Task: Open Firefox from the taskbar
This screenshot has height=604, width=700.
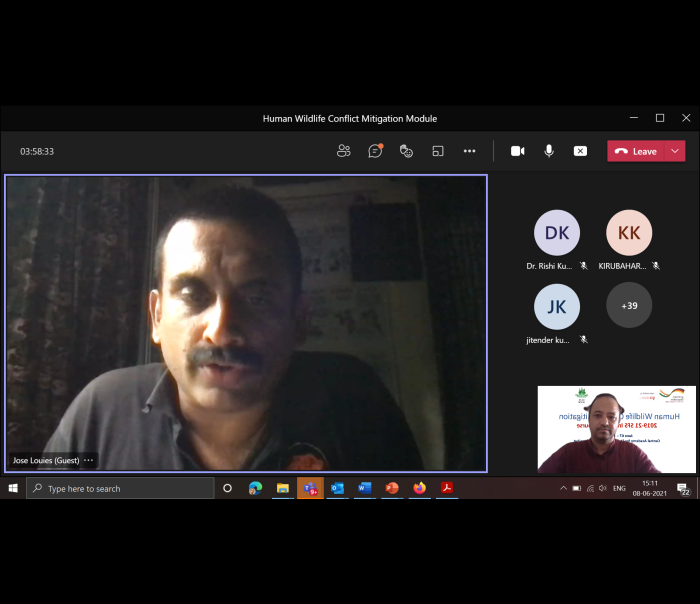Action: point(419,488)
